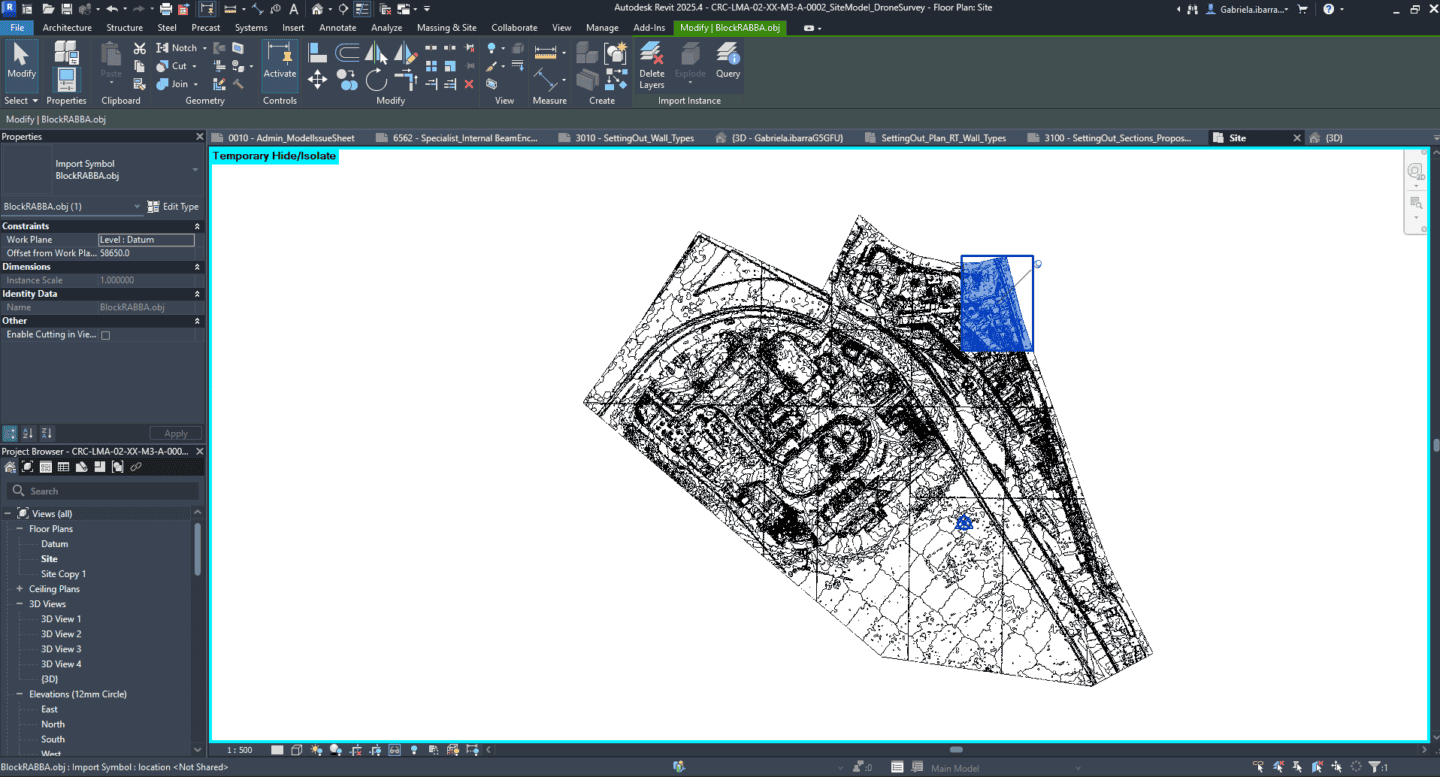Select the Align tool icon

point(318,52)
